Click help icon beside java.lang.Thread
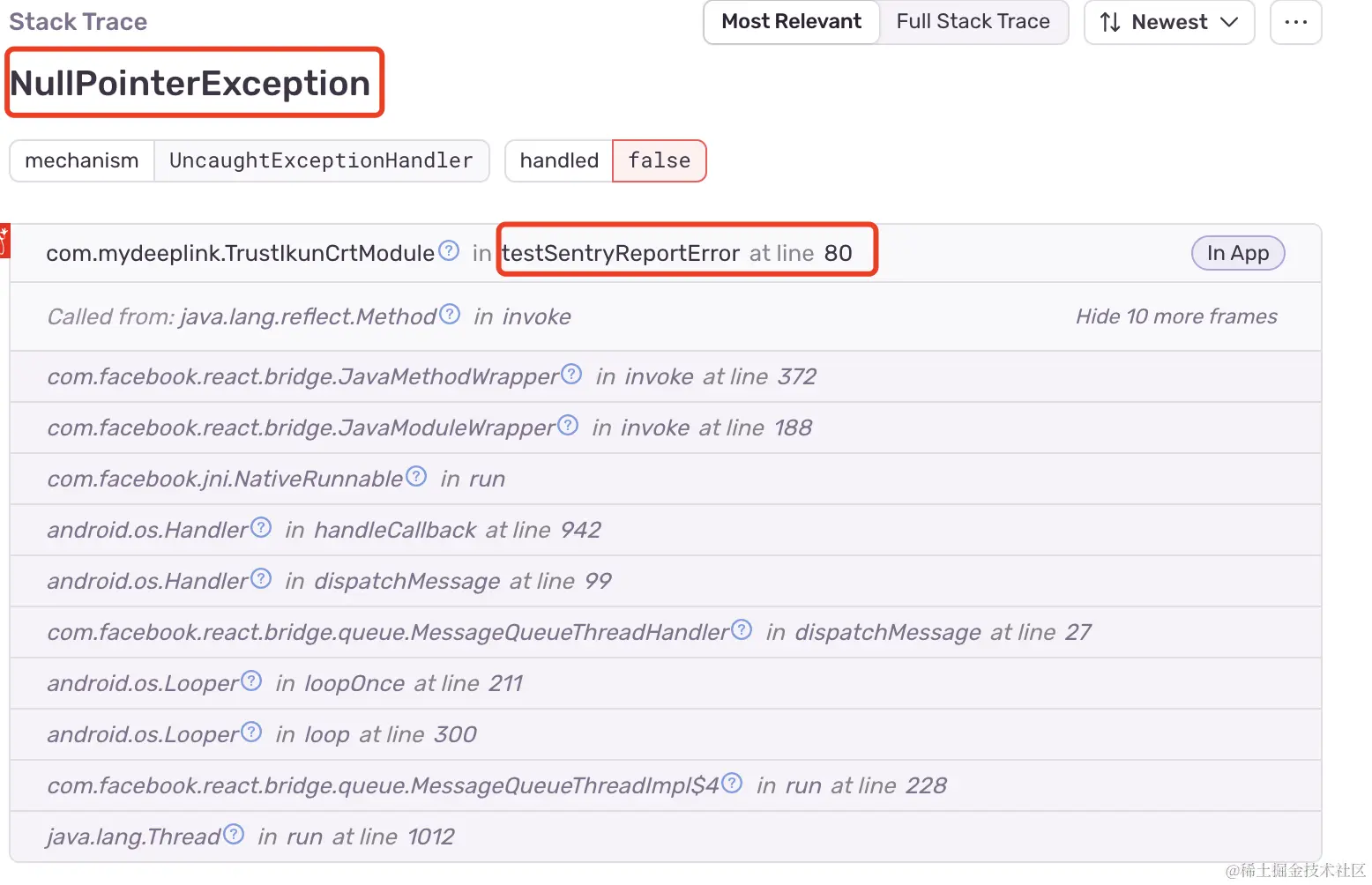 pos(233,834)
